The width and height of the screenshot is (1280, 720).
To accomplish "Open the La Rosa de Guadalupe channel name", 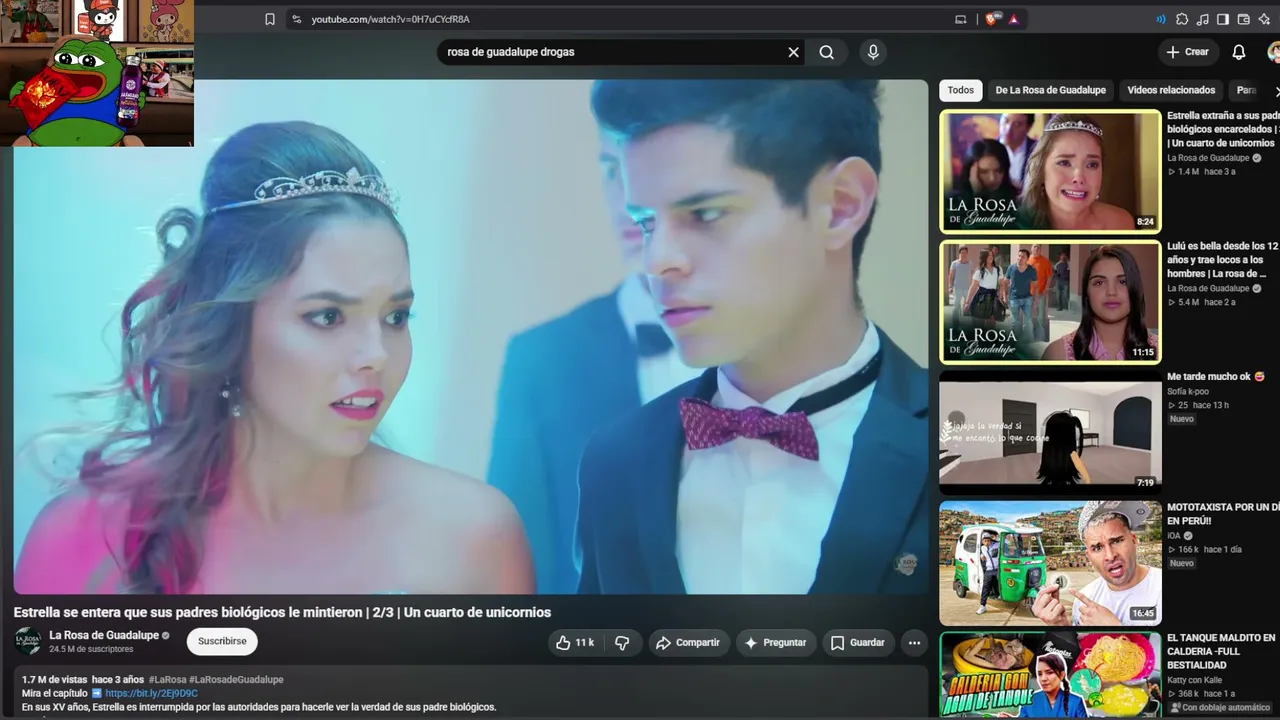I will [x=104, y=635].
